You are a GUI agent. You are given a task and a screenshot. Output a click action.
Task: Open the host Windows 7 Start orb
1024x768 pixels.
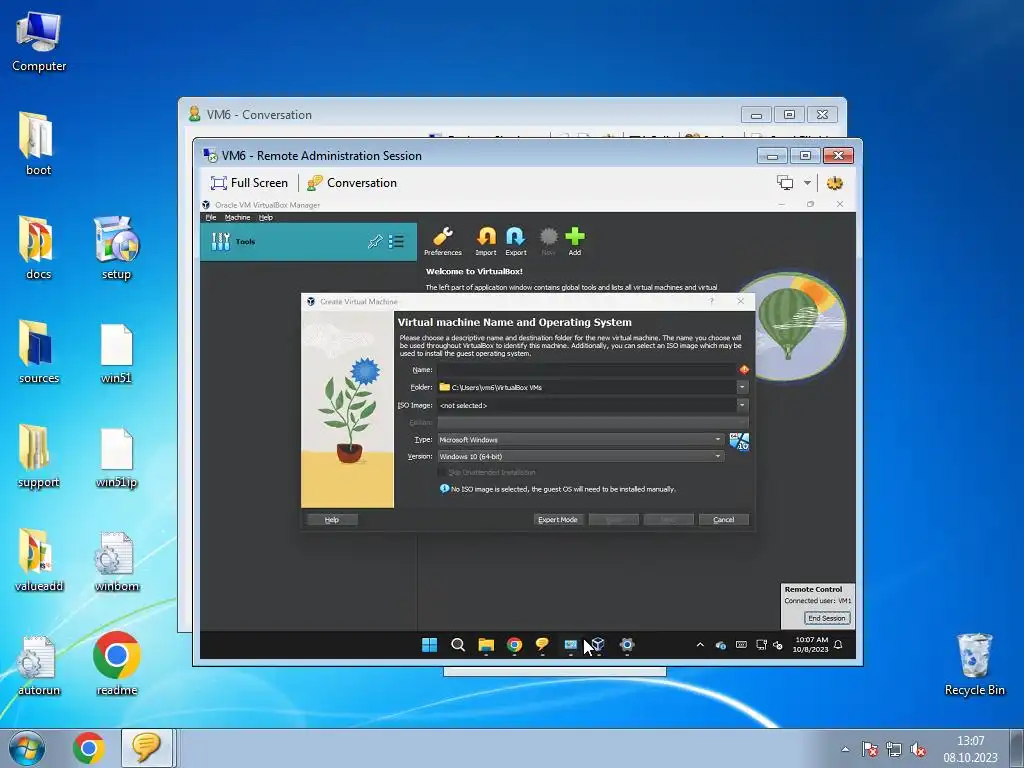coord(27,748)
